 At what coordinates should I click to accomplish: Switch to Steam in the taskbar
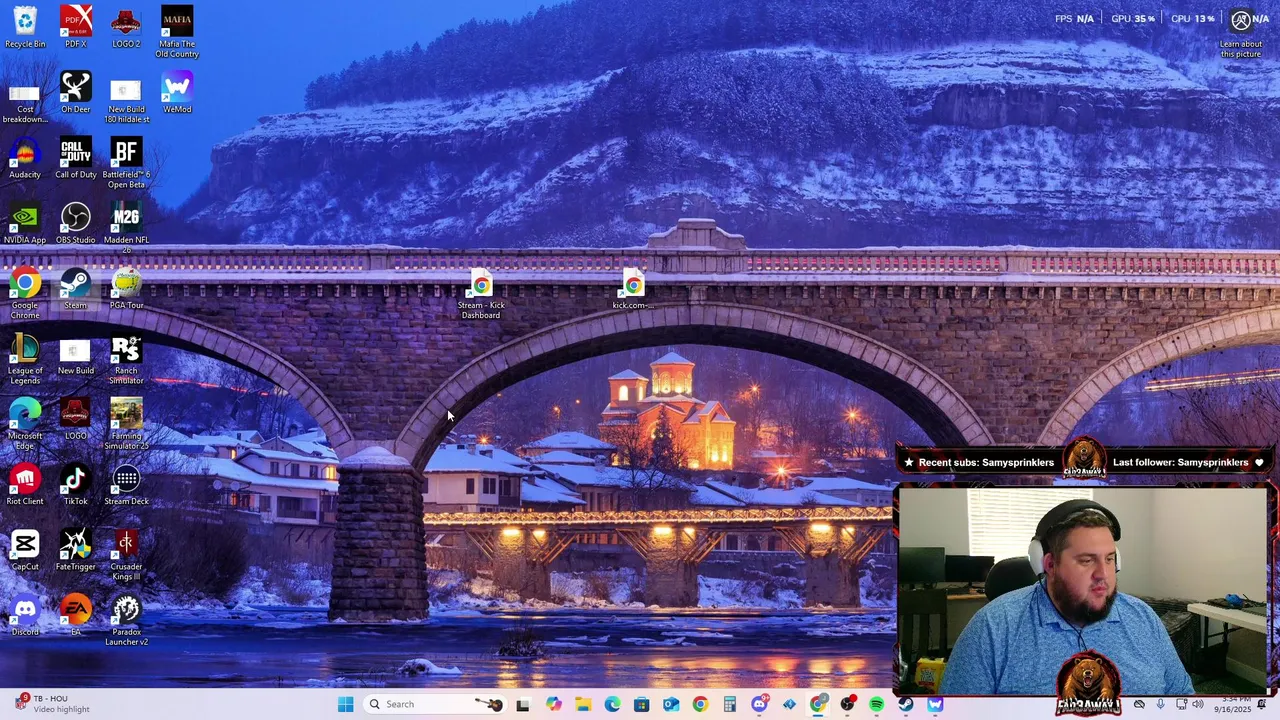(x=906, y=704)
